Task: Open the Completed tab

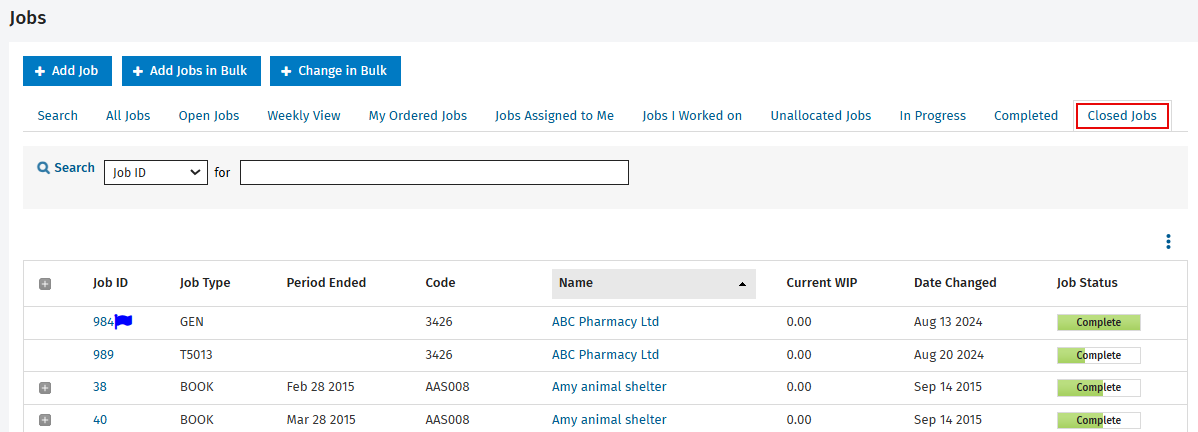Action: point(1026,116)
